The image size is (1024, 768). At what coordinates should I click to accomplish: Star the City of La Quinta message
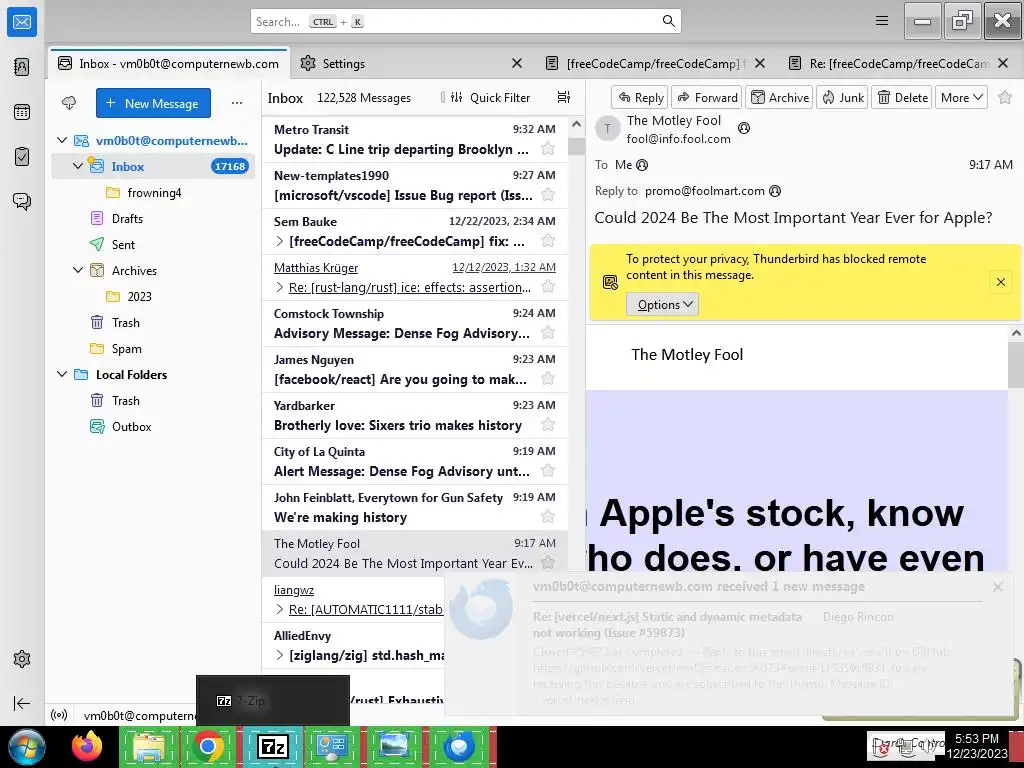(548, 471)
